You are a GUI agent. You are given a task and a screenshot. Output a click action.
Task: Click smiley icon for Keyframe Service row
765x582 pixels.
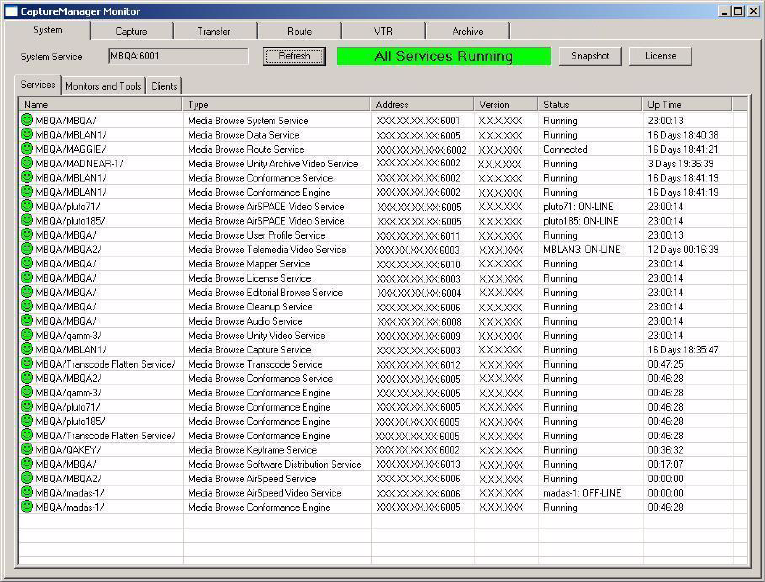click(27, 449)
